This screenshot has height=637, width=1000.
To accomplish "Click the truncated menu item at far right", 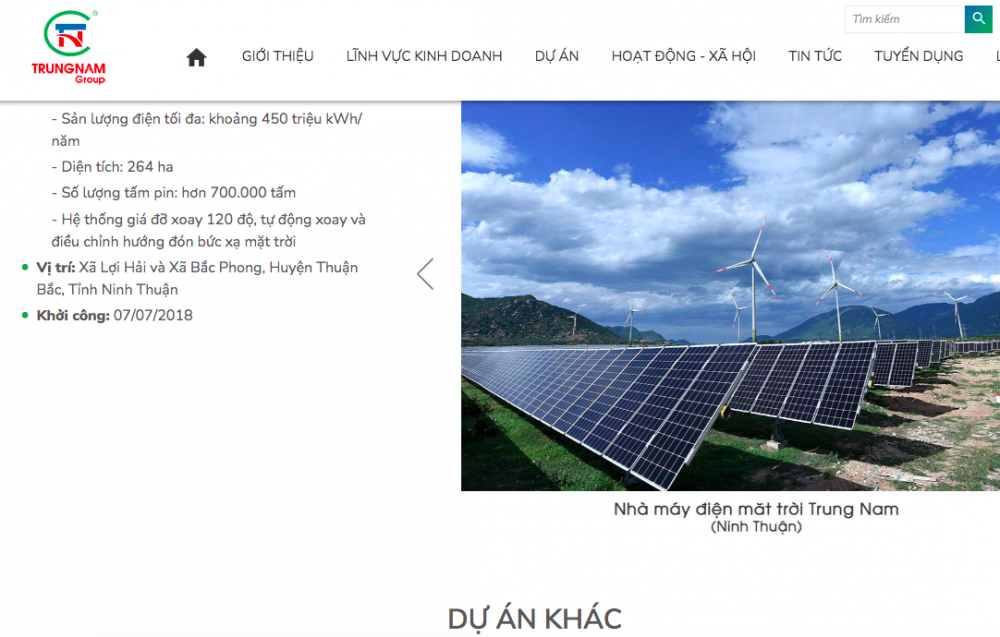I will [x=997, y=56].
